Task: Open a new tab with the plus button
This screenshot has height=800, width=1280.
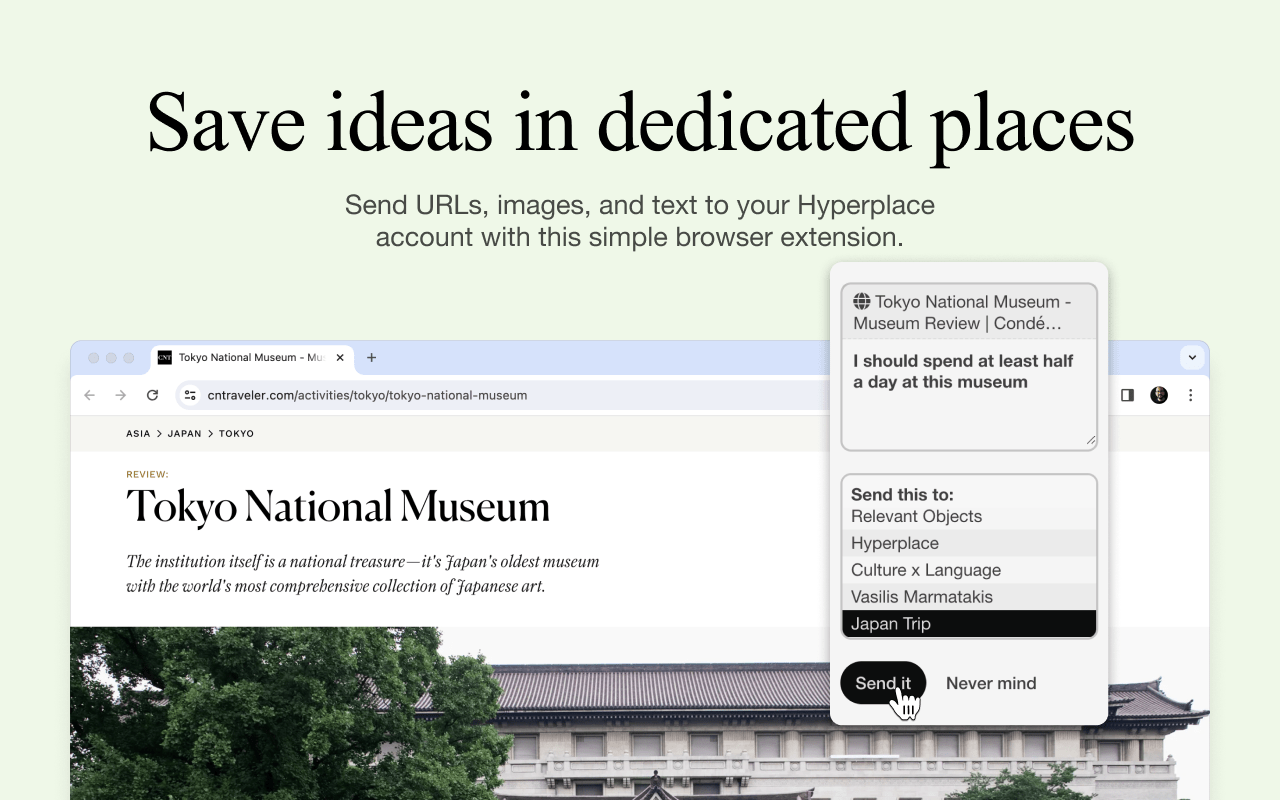Action: click(x=371, y=356)
